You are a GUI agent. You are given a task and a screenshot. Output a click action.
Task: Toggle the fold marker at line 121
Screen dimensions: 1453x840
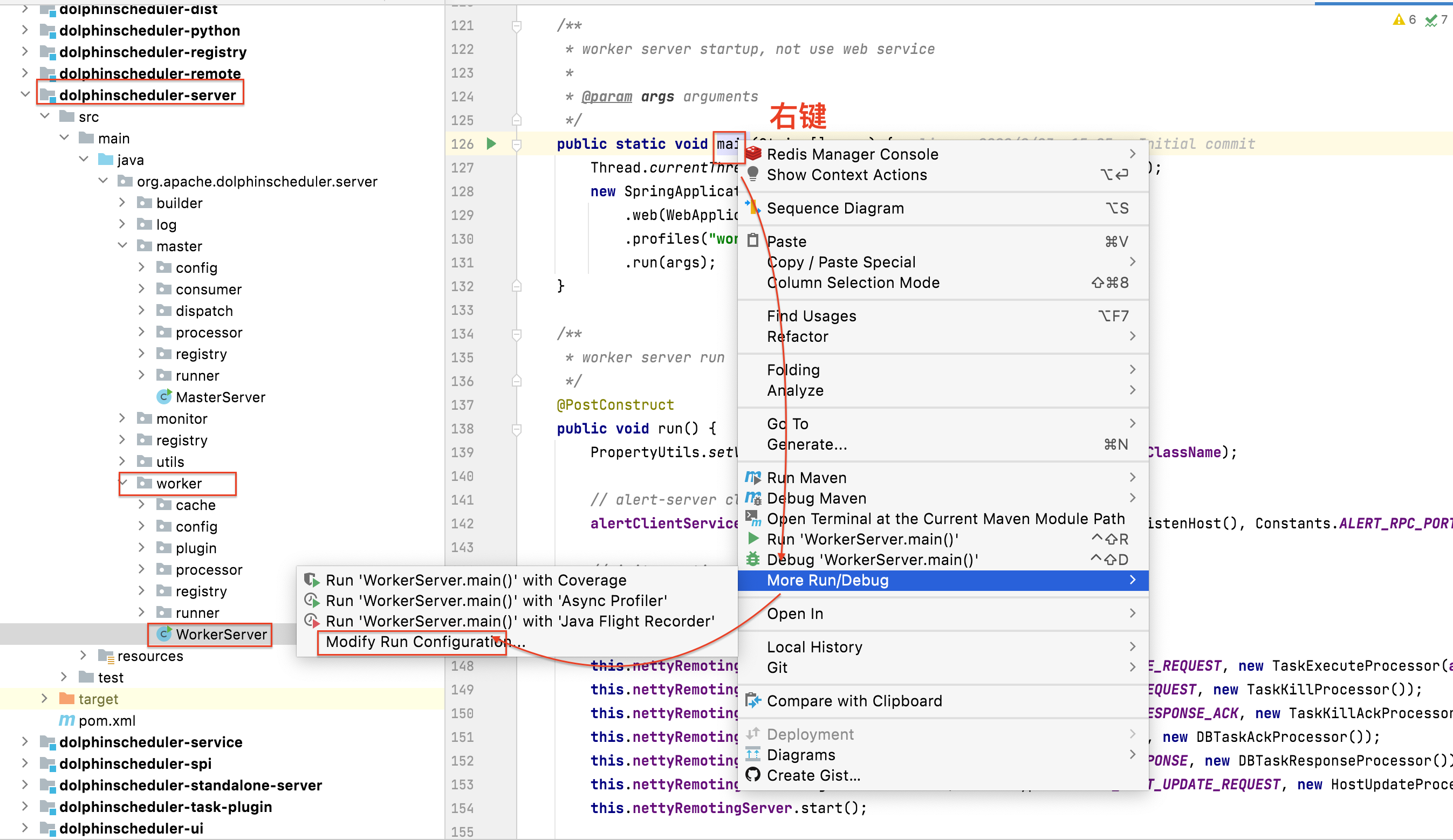pyautogui.click(x=517, y=26)
